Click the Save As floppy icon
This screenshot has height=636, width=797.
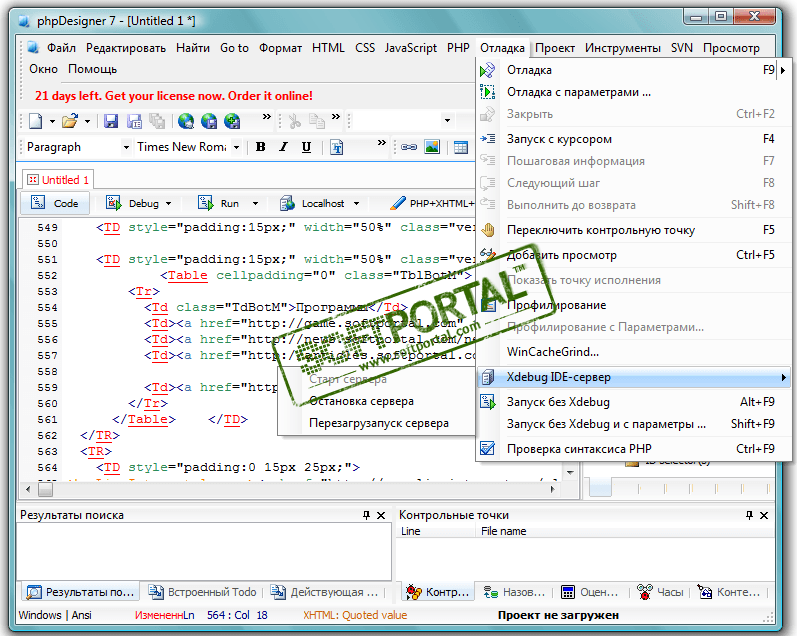click(x=134, y=121)
